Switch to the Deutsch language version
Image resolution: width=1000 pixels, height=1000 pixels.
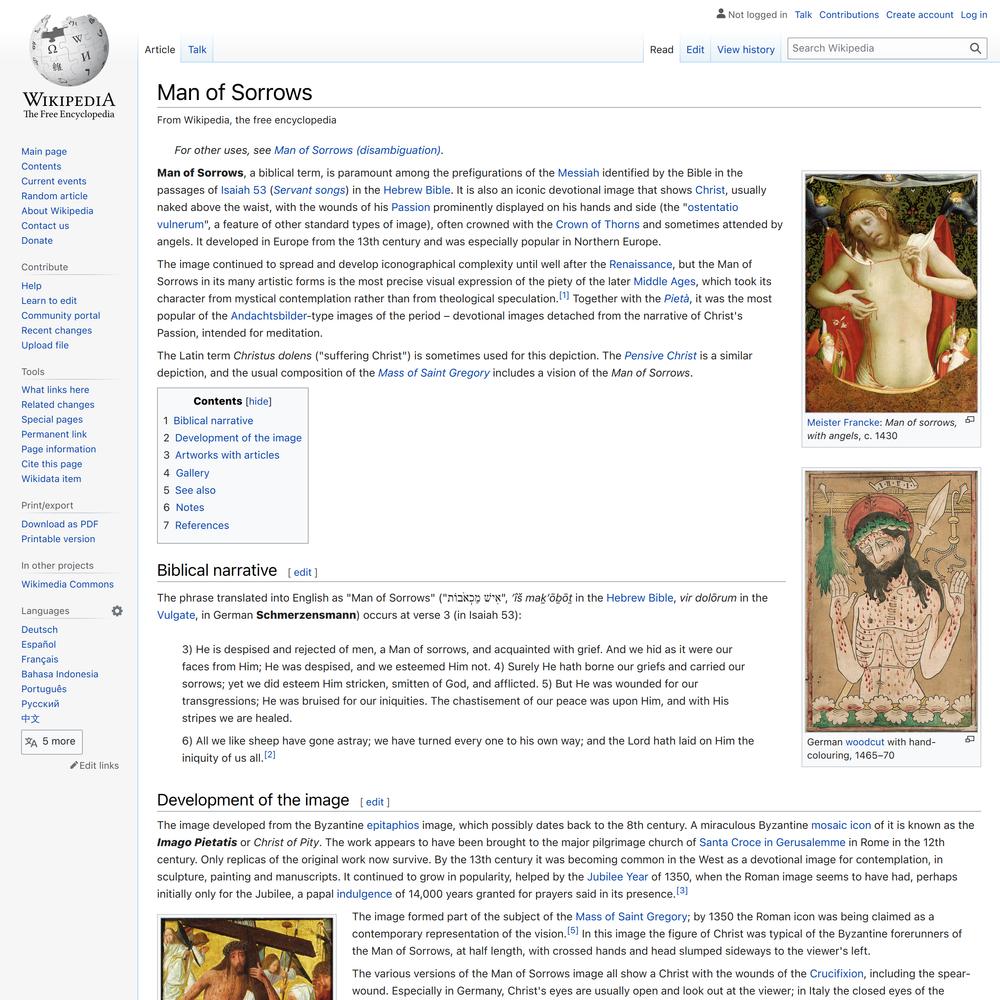40,629
